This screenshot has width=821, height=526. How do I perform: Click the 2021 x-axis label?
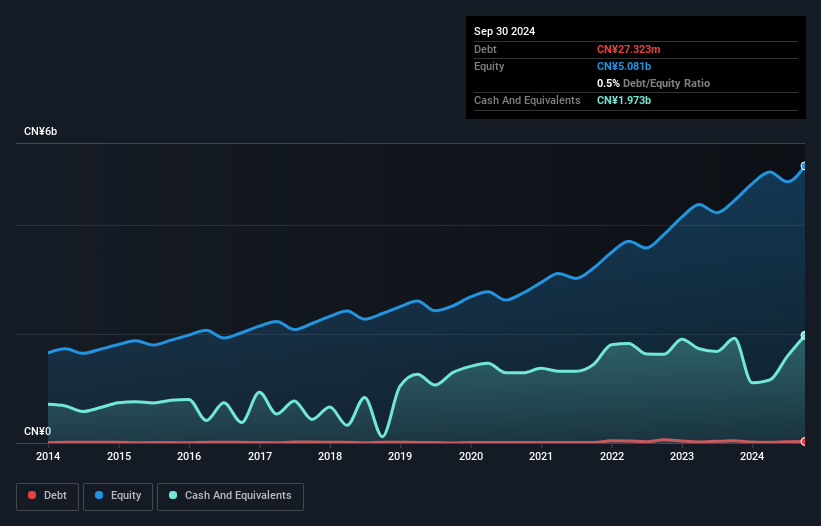pos(541,456)
